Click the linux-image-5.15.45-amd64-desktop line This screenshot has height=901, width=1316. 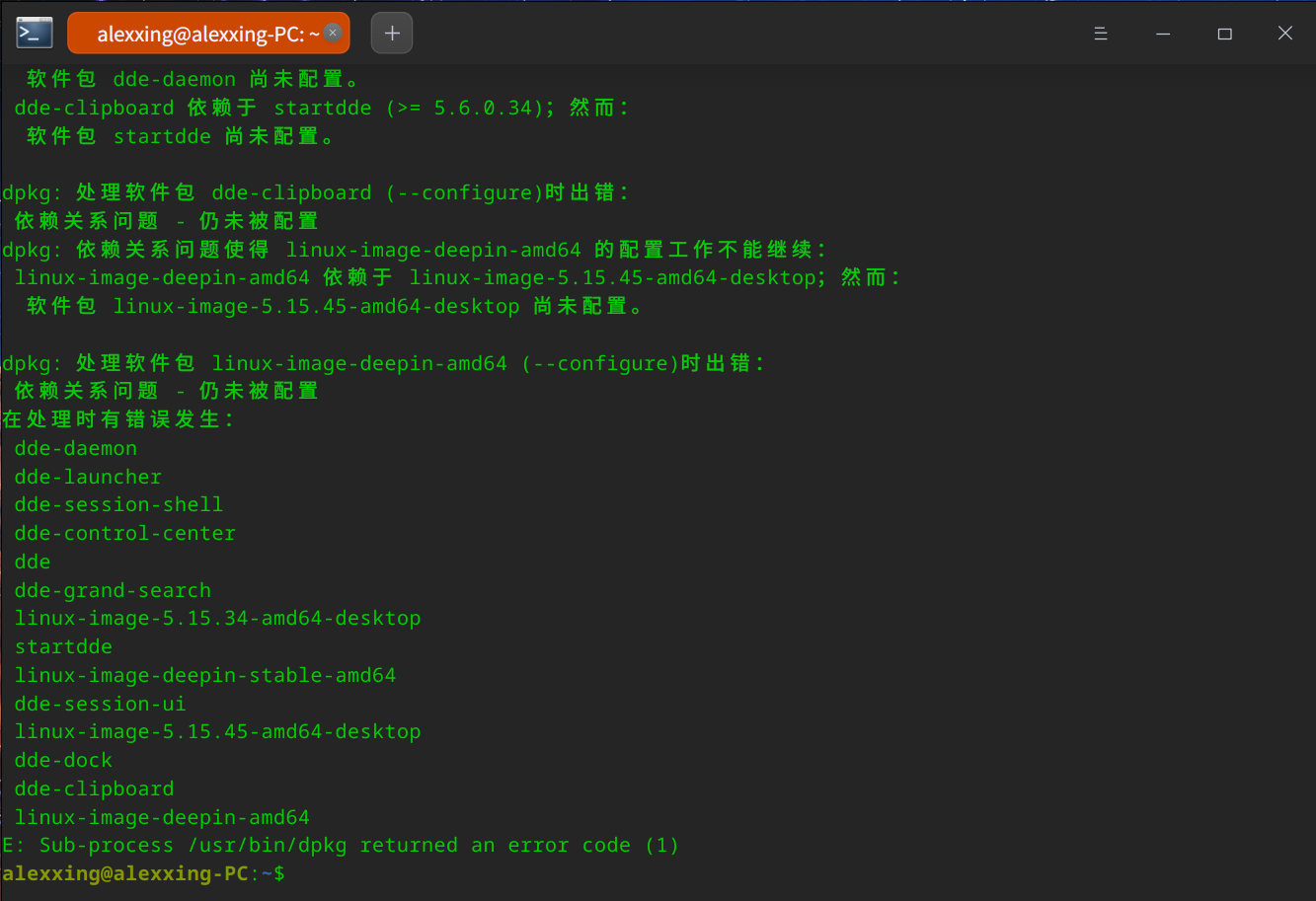coord(217,731)
